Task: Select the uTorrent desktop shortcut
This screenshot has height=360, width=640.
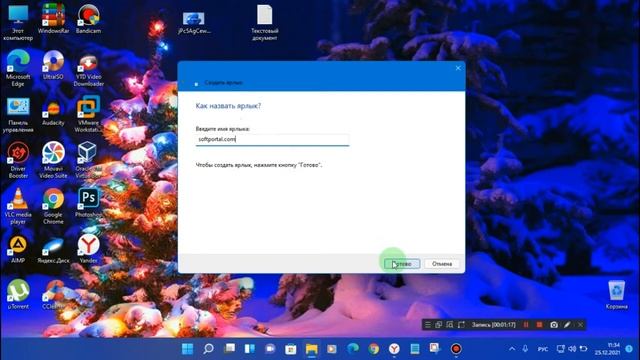Action: click(18, 294)
